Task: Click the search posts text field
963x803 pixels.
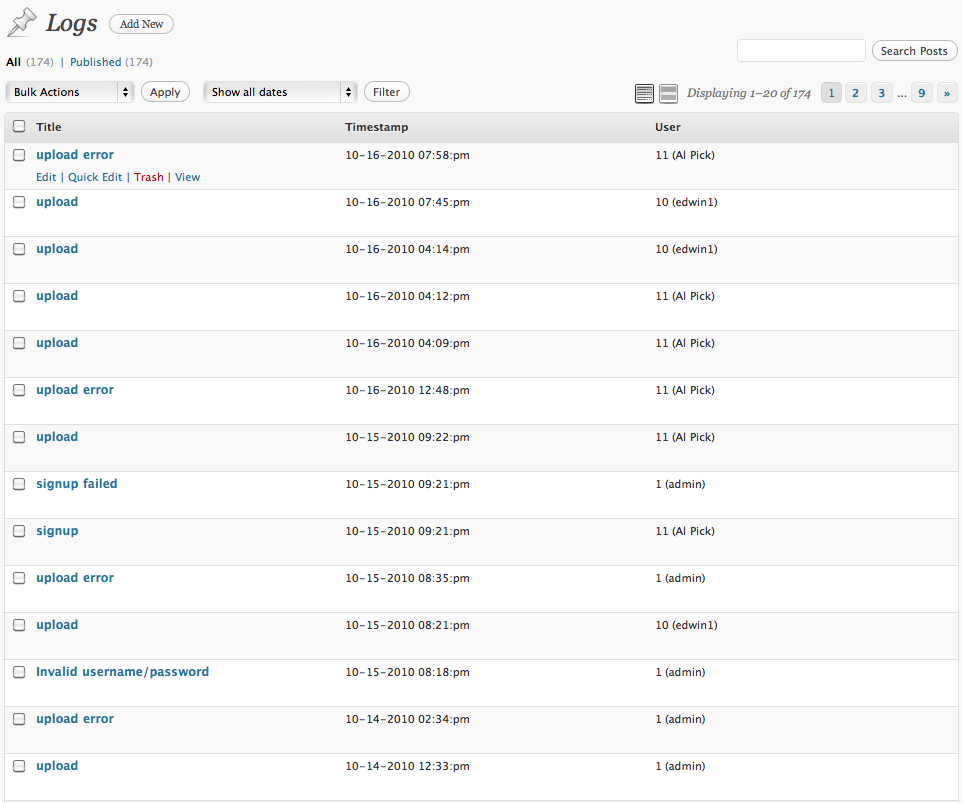Action: 801,51
